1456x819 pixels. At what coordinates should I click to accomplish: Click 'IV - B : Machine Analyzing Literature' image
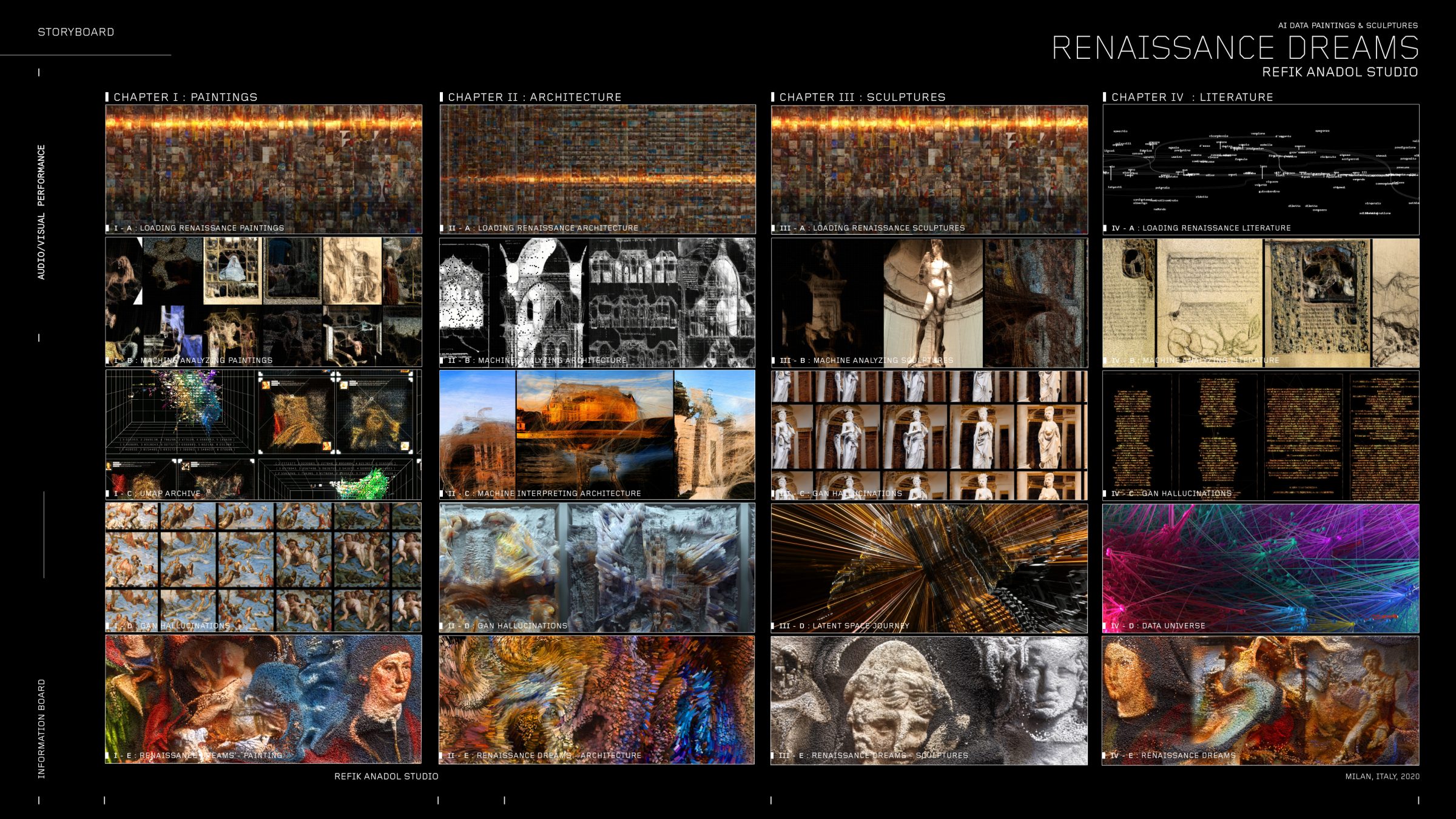[1261, 302]
